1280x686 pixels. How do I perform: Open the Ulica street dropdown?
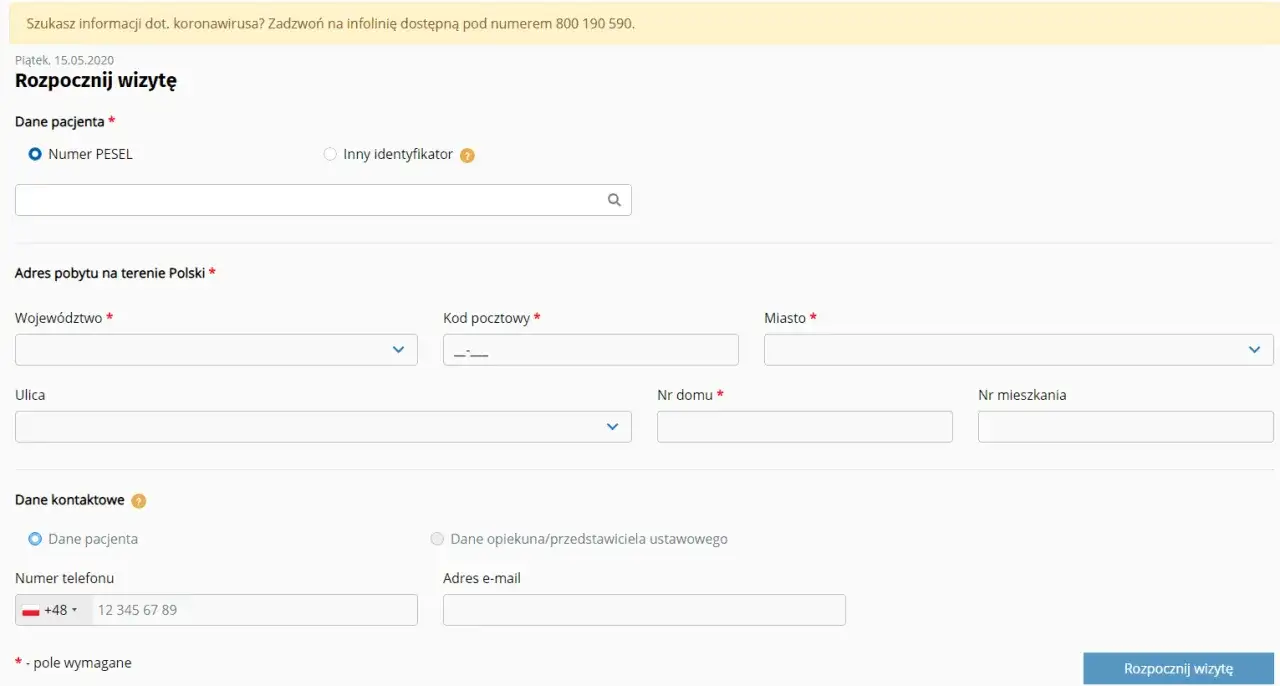coord(323,427)
